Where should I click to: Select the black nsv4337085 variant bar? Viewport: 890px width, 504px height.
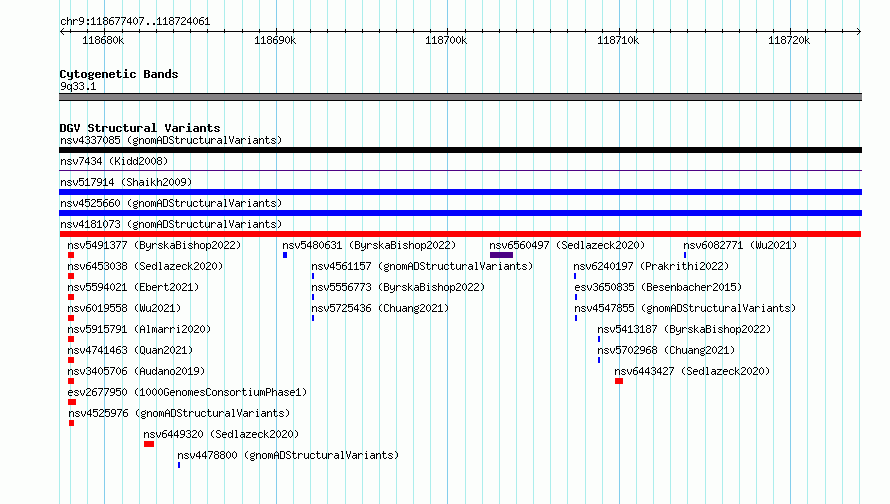pyautogui.click(x=460, y=150)
